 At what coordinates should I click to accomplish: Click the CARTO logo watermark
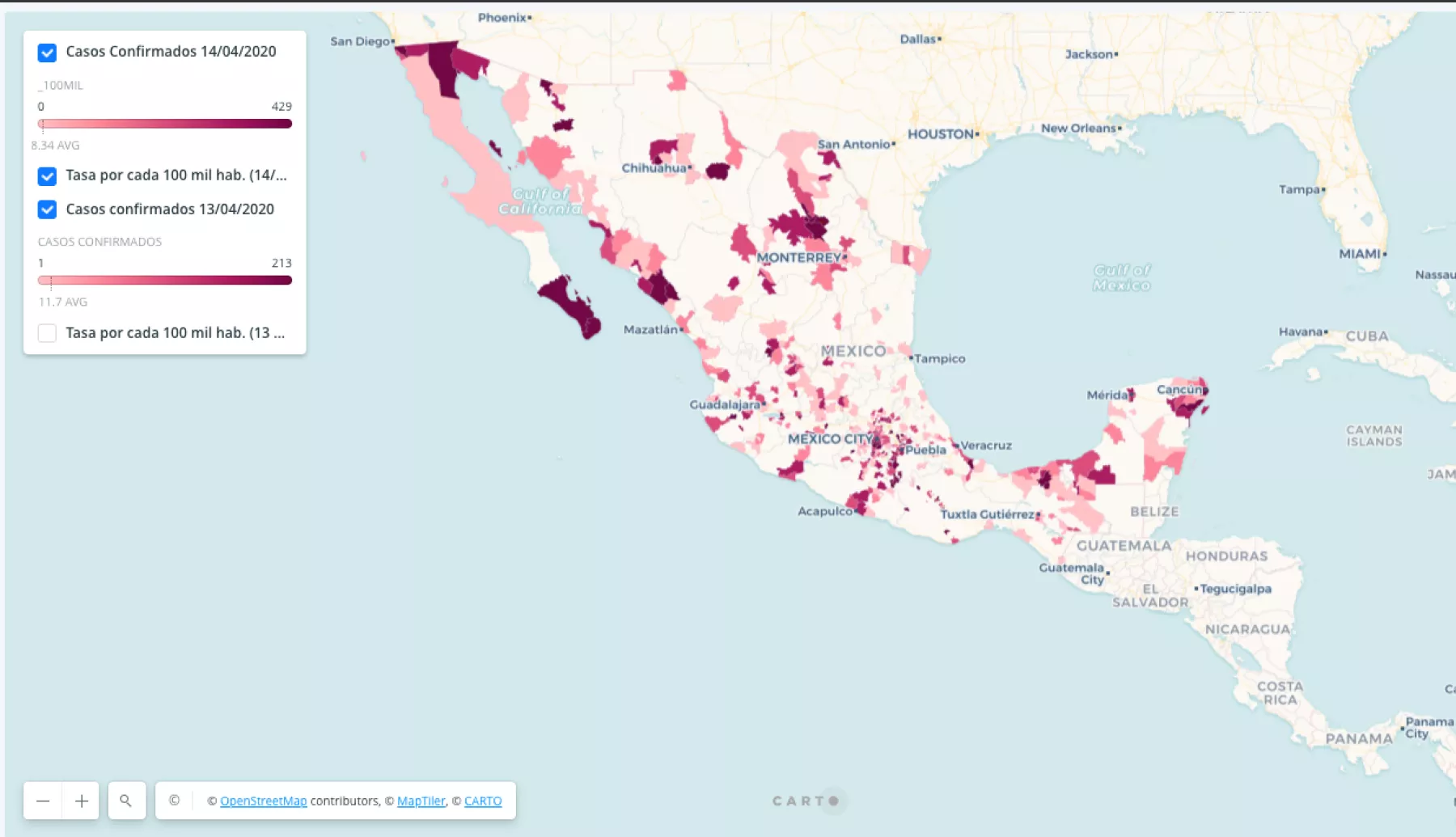click(x=806, y=801)
